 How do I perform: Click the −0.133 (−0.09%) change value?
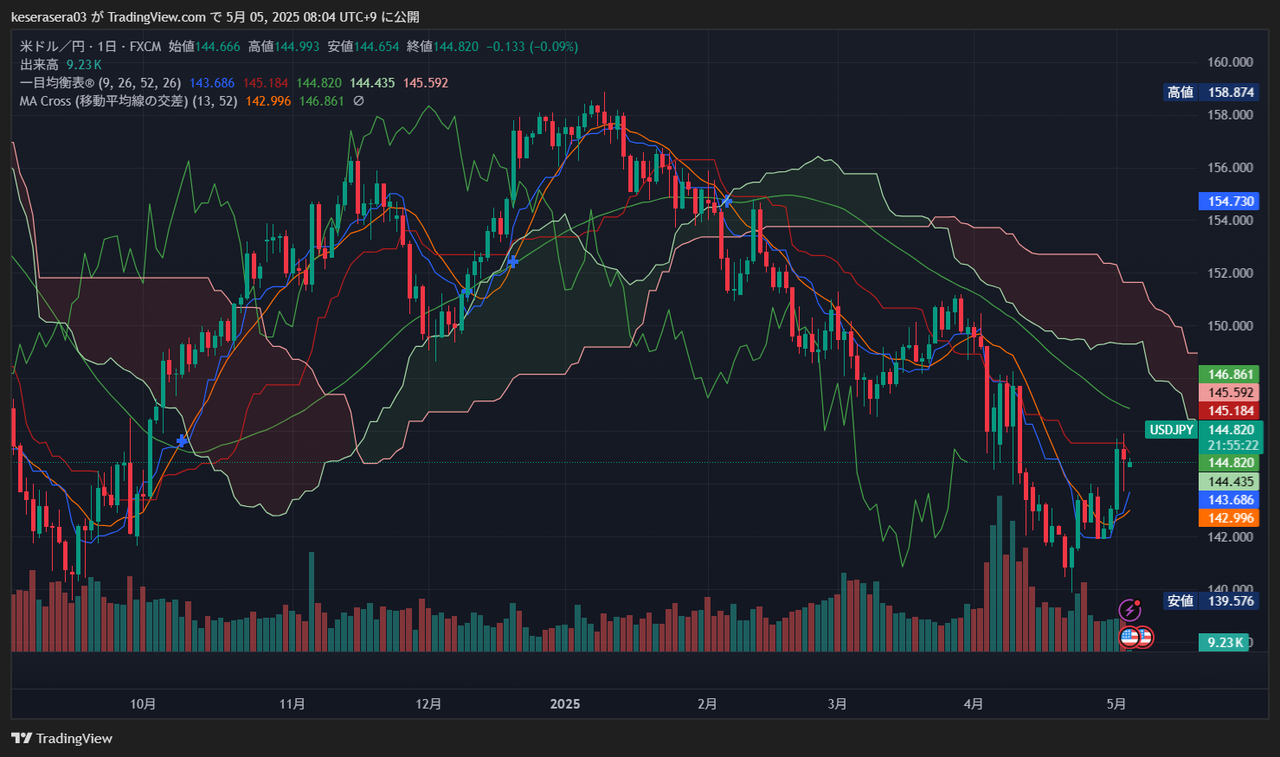532,46
